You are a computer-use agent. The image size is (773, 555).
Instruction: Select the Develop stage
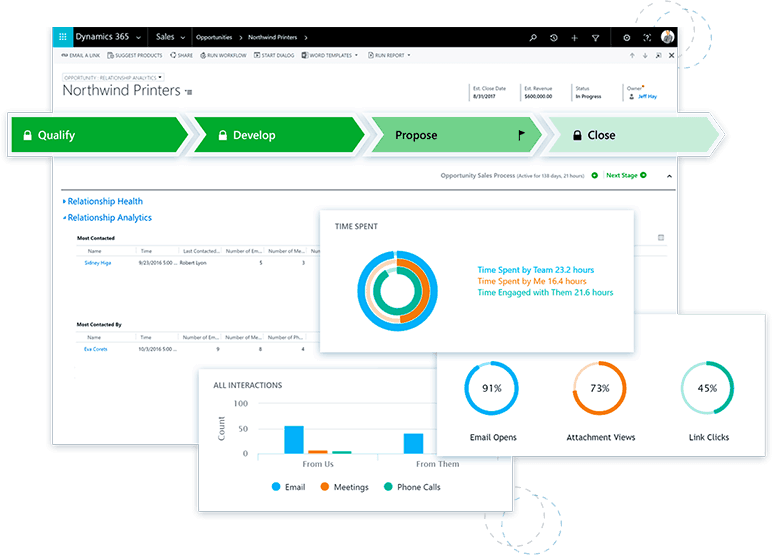click(x=280, y=135)
